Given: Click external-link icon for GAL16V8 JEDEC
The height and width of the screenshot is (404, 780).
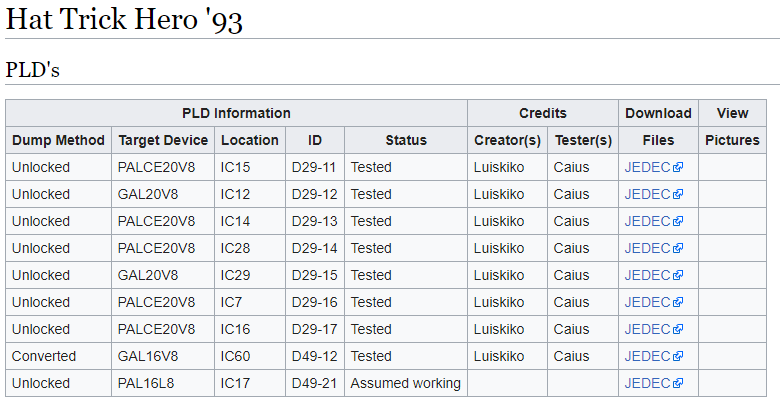Looking at the screenshot, I should tap(678, 356).
